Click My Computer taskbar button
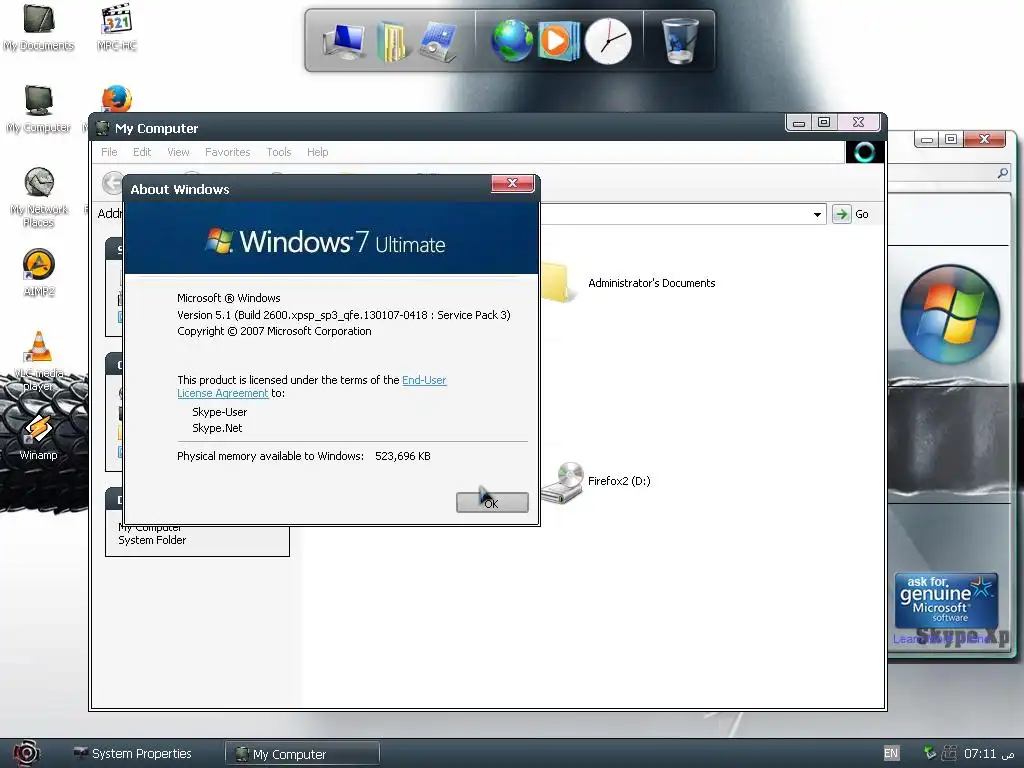Screen dimensions: 1024x768 pyautogui.click(x=302, y=754)
